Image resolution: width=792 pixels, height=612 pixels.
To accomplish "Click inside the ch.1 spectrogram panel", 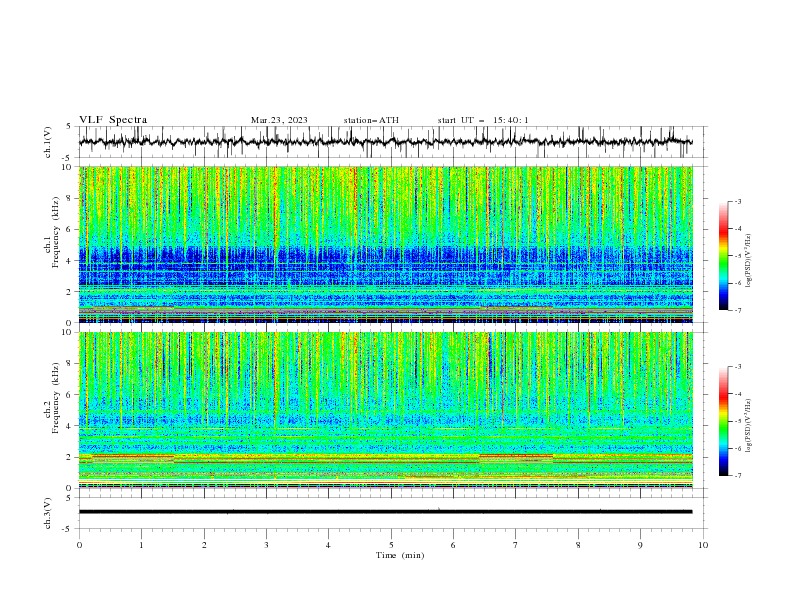I will pyautogui.click(x=386, y=244).
